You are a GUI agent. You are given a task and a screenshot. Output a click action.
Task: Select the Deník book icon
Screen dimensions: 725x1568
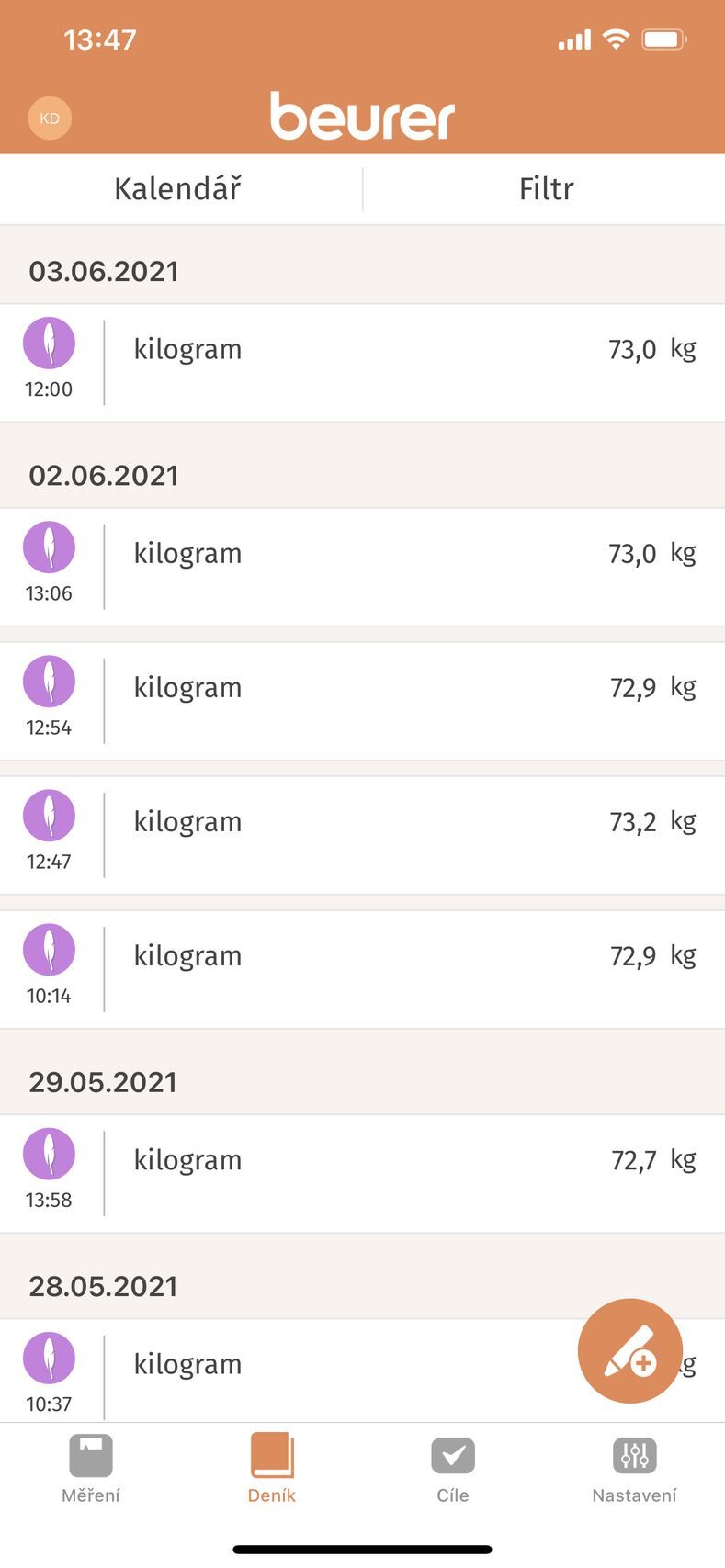[272, 1456]
